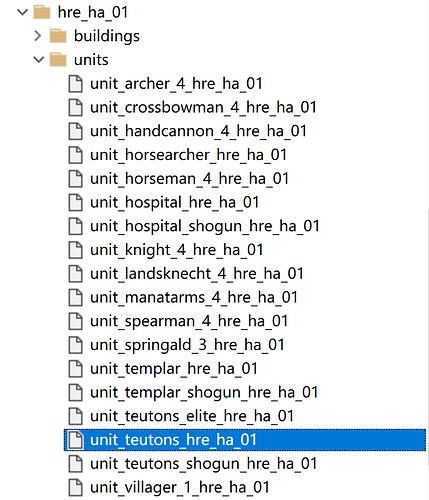
Task: Click file icon for unit_springald_3_hre_ha_01
Action: 76,345
